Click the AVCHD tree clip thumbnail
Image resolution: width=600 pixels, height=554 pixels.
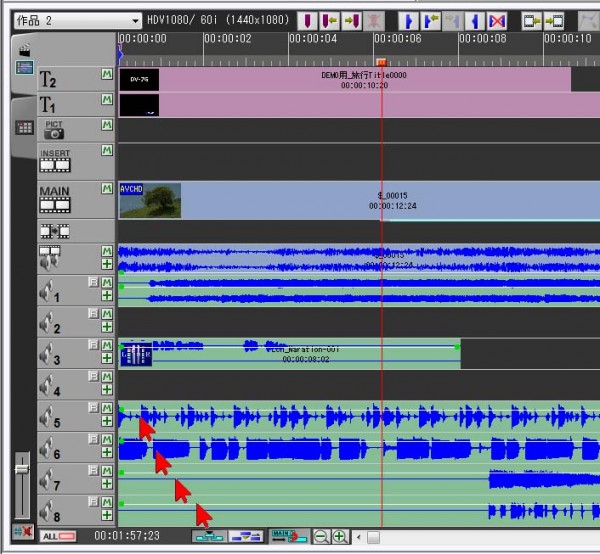pos(150,200)
